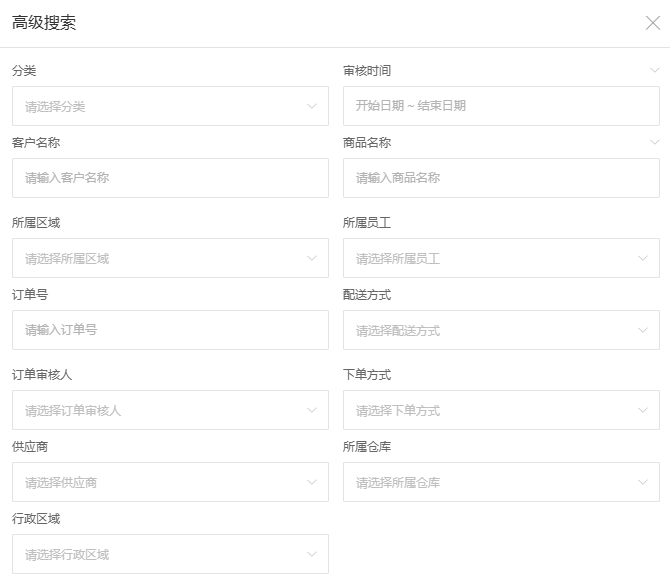Click the chevron next to 审核时间
The width and height of the screenshot is (670, 580).
click(x=655, y=70)
